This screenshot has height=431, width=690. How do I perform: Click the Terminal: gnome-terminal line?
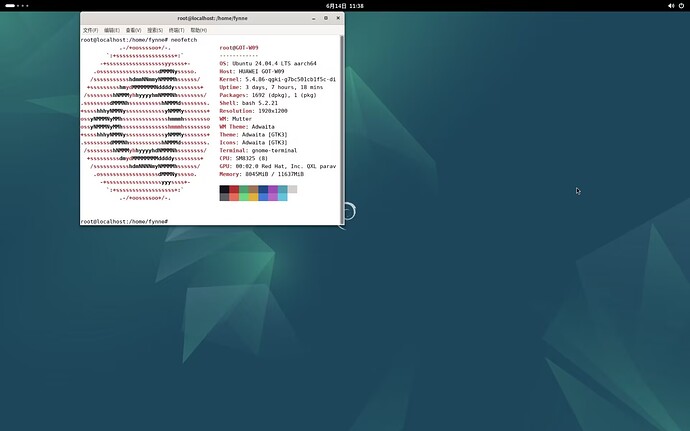point(258,151)
